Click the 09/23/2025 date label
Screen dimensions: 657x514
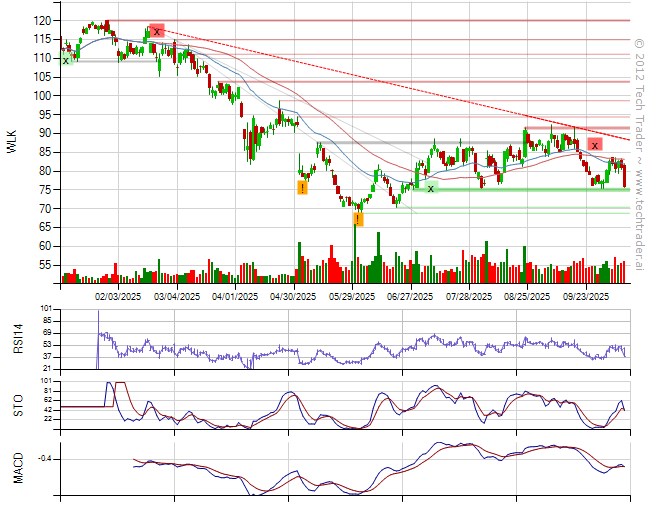[586, 296]
